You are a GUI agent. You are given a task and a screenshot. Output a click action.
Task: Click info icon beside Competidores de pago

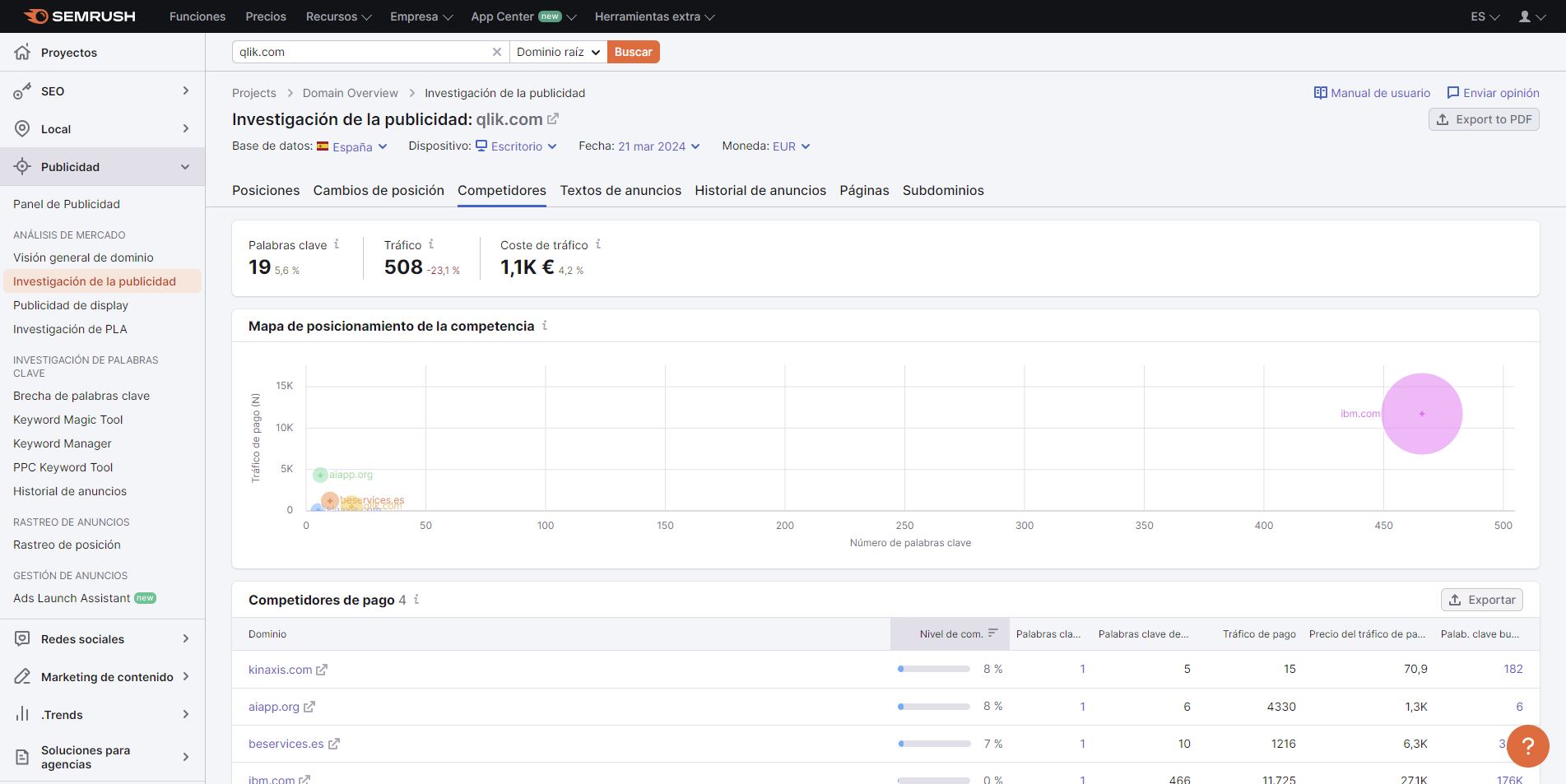click(416, 600)
